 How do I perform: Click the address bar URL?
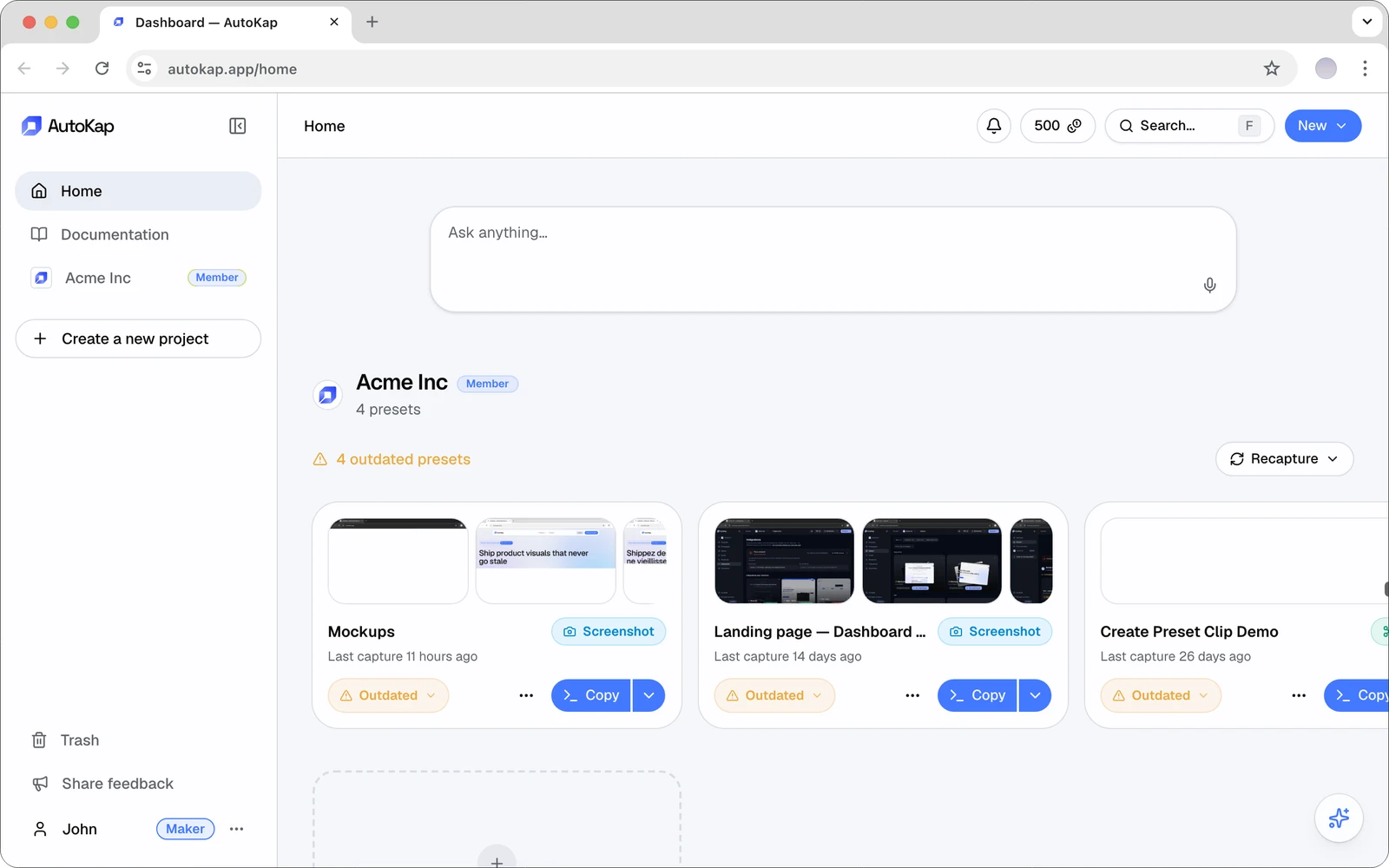click(232, 69)
